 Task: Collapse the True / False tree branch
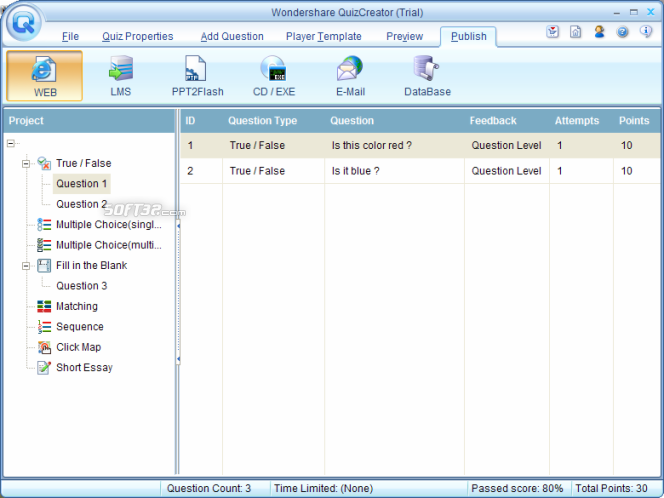[x=26, y=163]
